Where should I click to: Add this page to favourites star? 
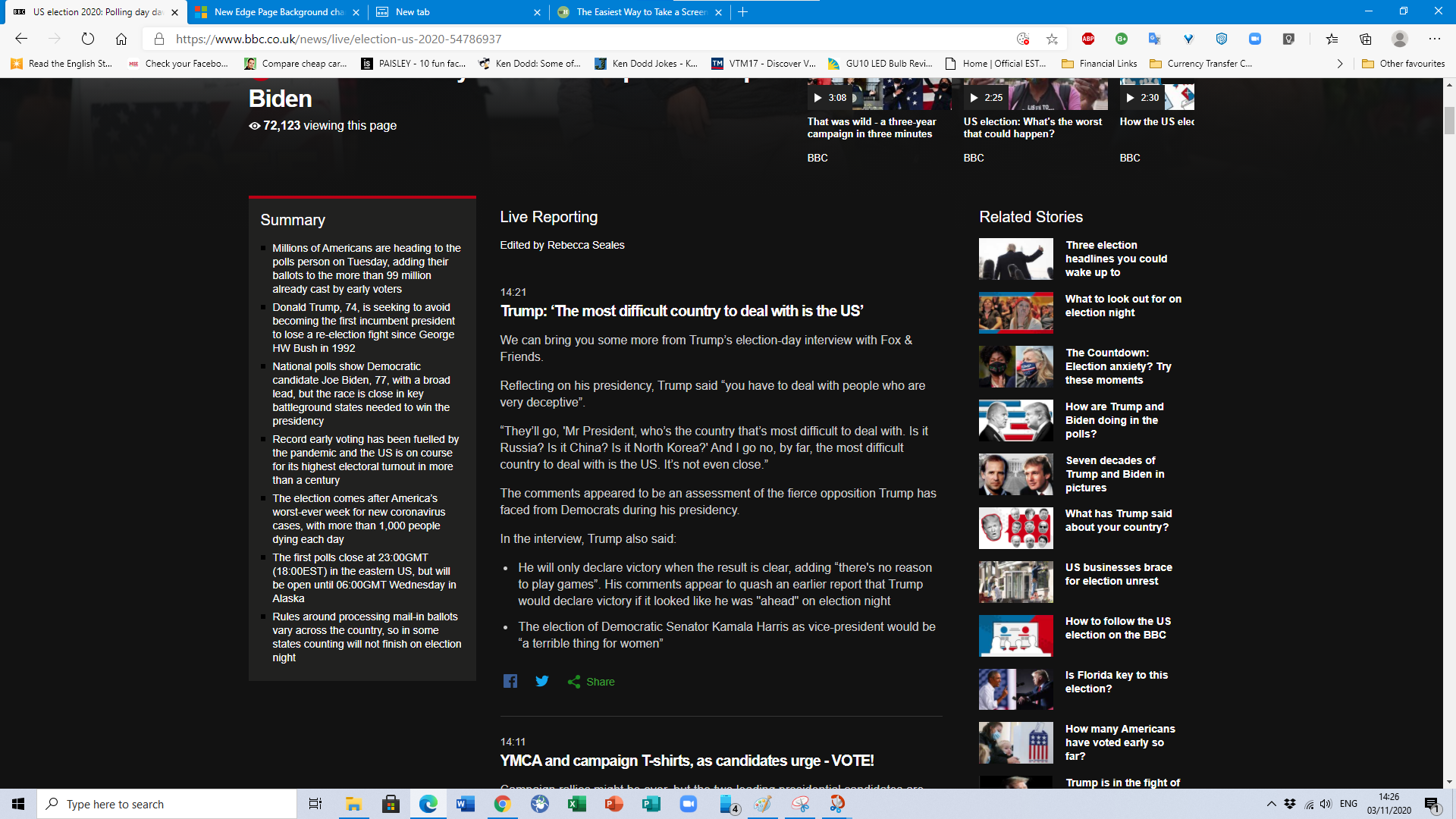(1052, 39)
